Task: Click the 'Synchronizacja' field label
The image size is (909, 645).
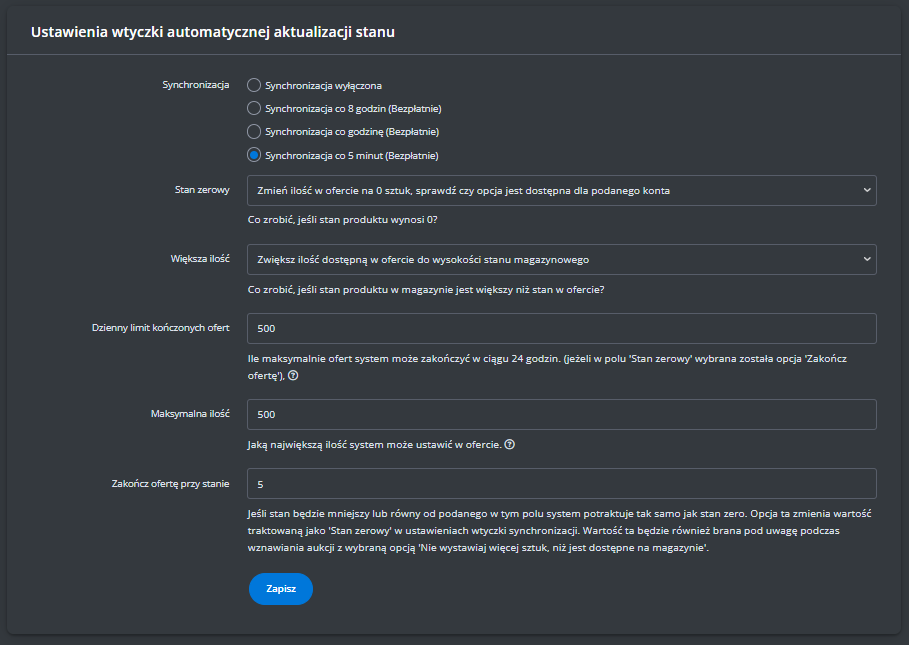Action: pos(196,85)
